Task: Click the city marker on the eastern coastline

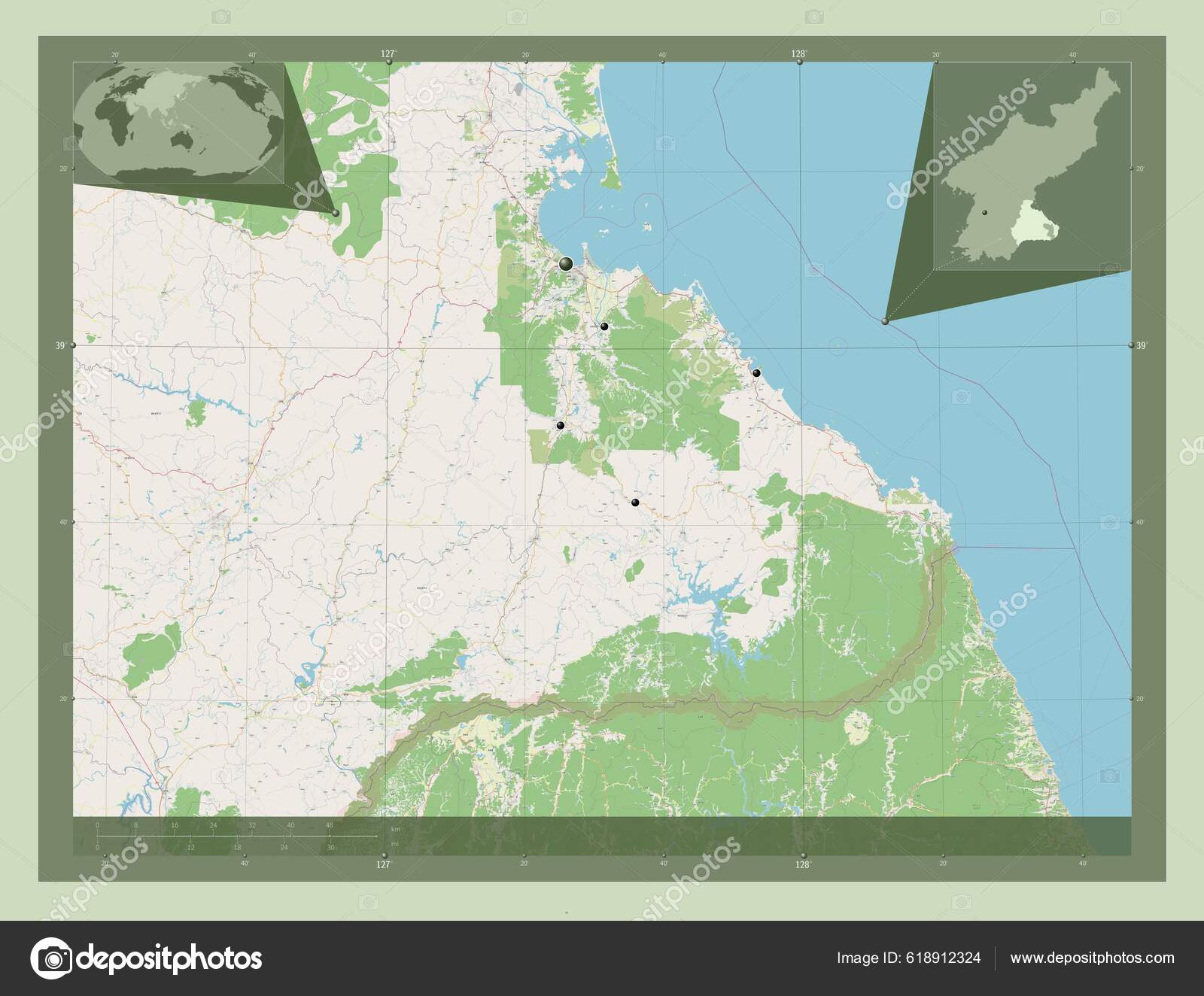Action: tap(756, 372)
